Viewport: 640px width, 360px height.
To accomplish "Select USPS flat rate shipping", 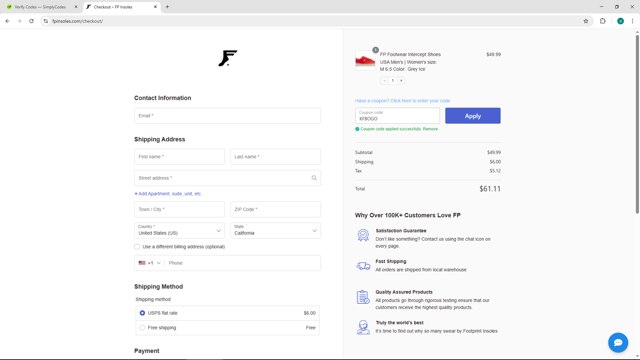I will click(142, 313).
